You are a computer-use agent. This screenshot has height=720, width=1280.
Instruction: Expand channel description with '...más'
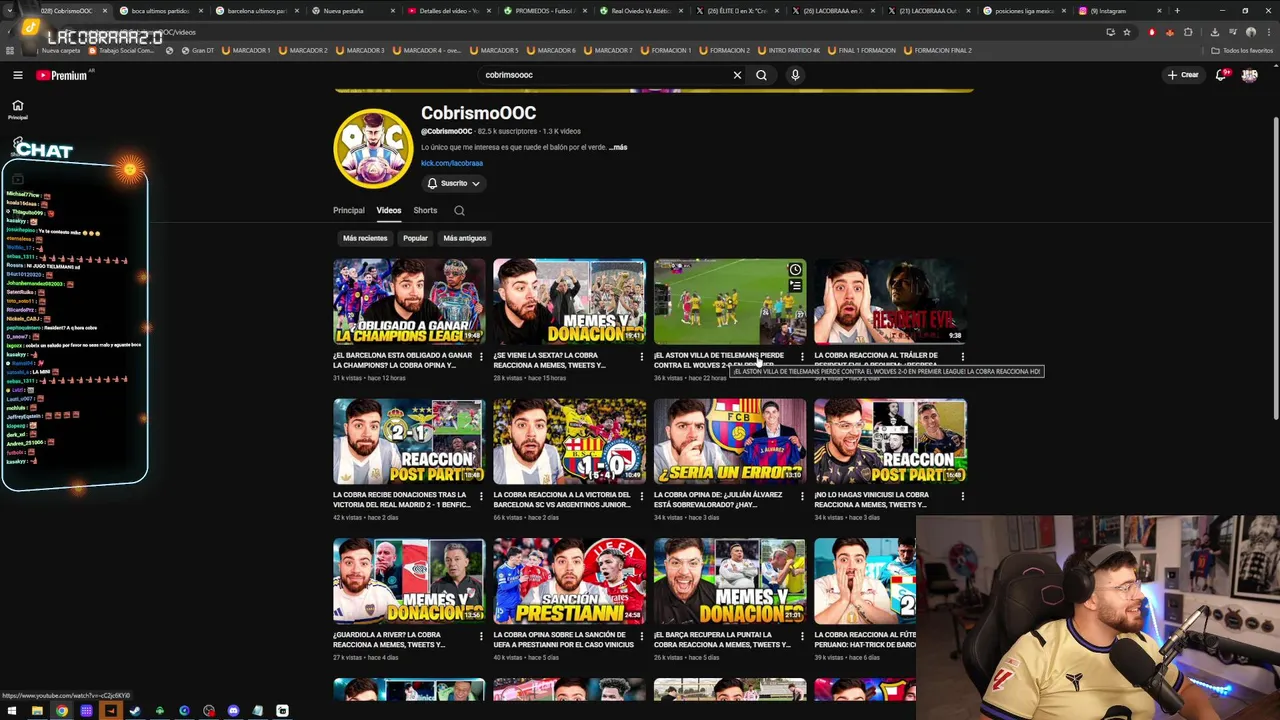[618, 147]
